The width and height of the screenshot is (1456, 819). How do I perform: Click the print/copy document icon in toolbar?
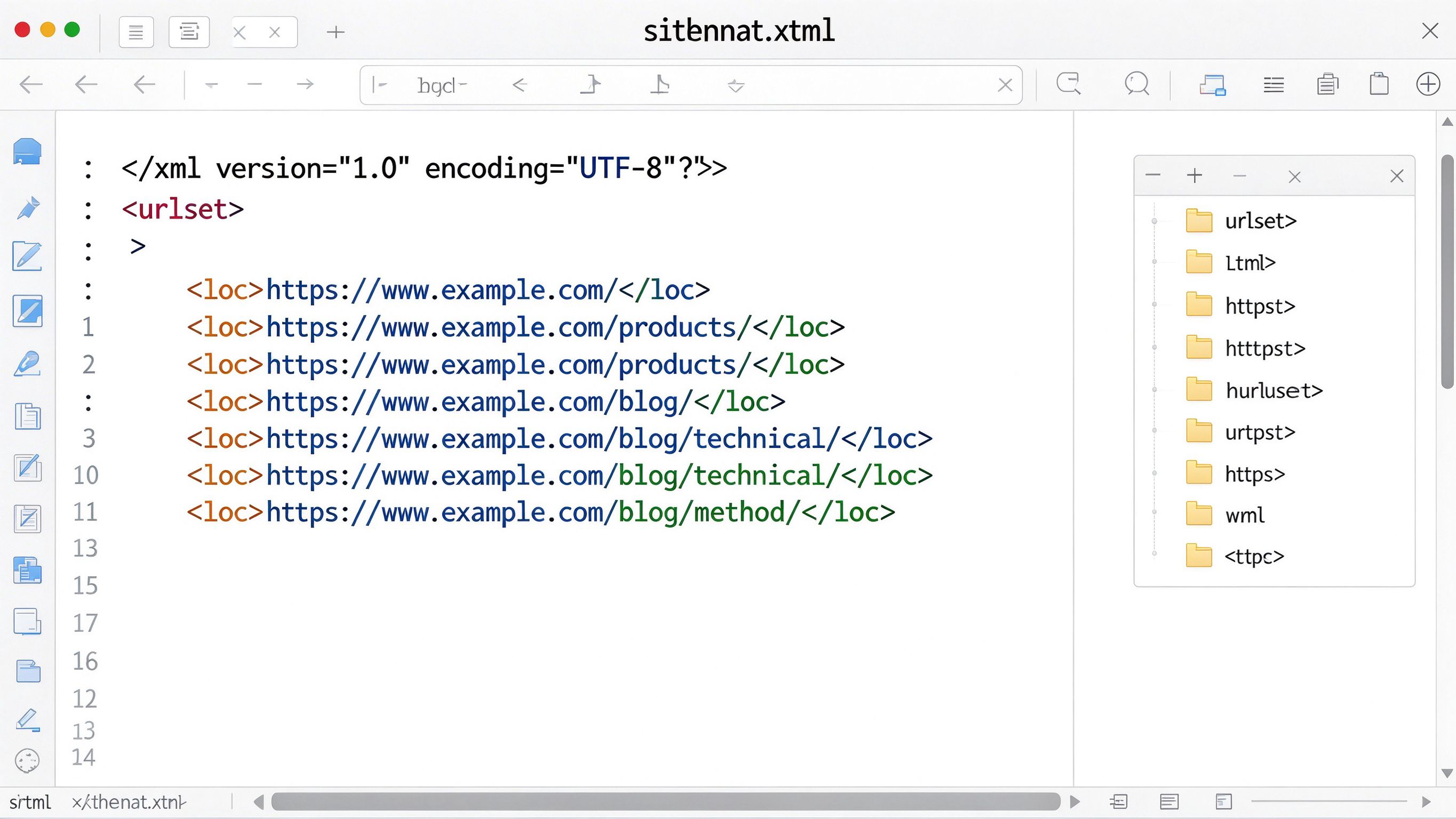(x=1327, y=85)
